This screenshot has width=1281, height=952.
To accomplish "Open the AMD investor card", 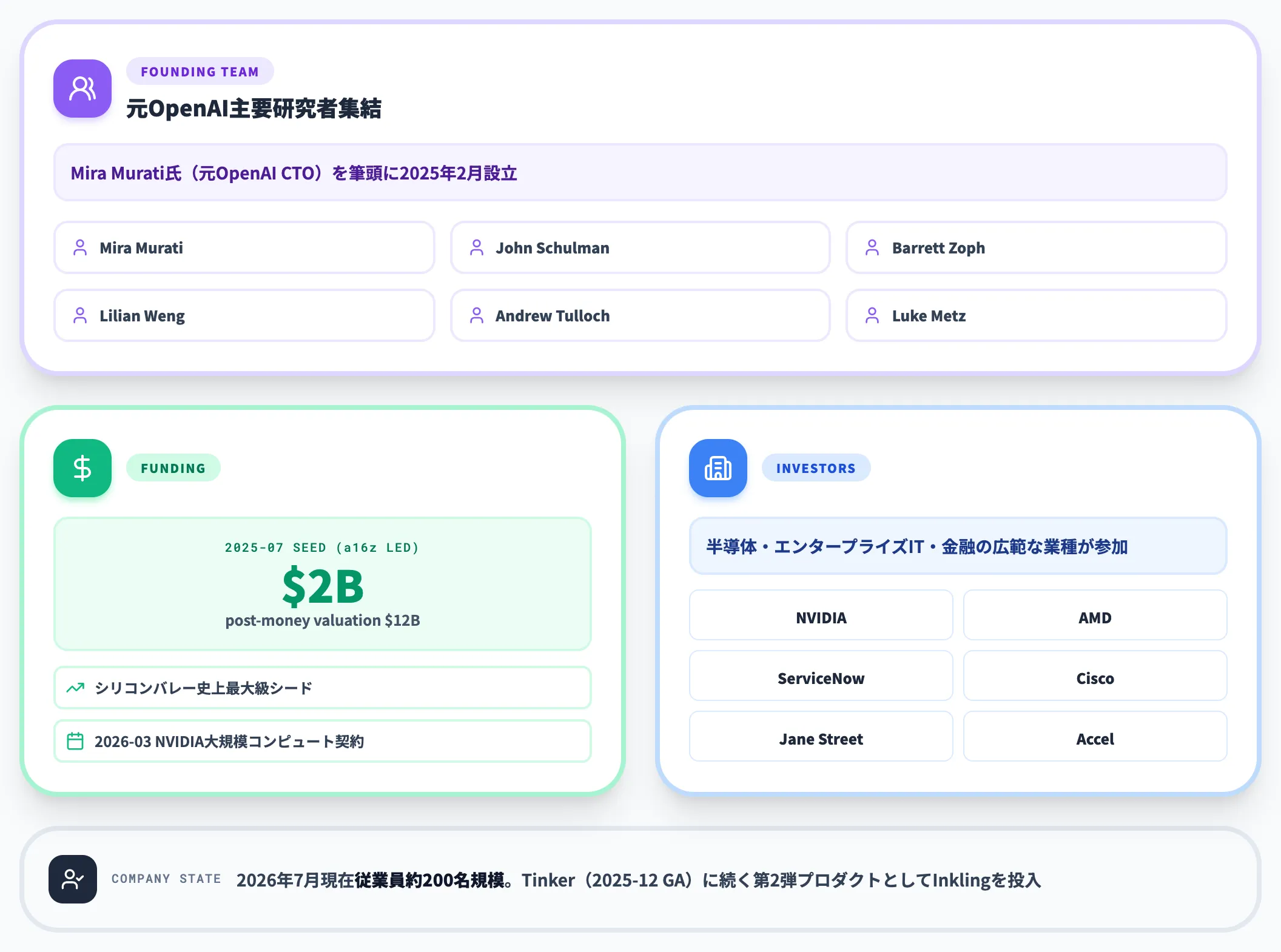I will (x=1095, y=615).
